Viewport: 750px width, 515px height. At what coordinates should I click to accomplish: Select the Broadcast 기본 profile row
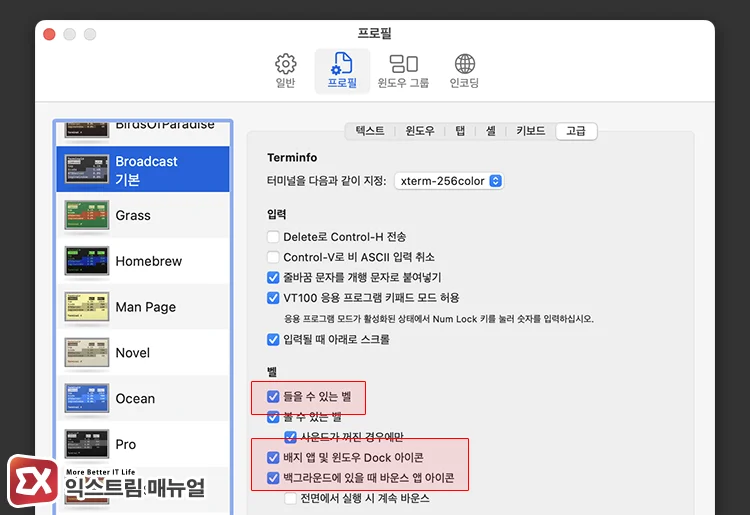(x=143, y=169)
